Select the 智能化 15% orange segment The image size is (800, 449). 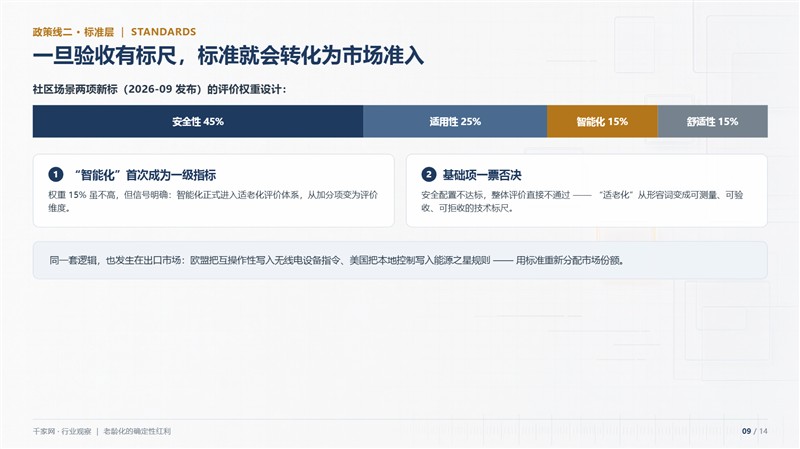tap(602, 121)
